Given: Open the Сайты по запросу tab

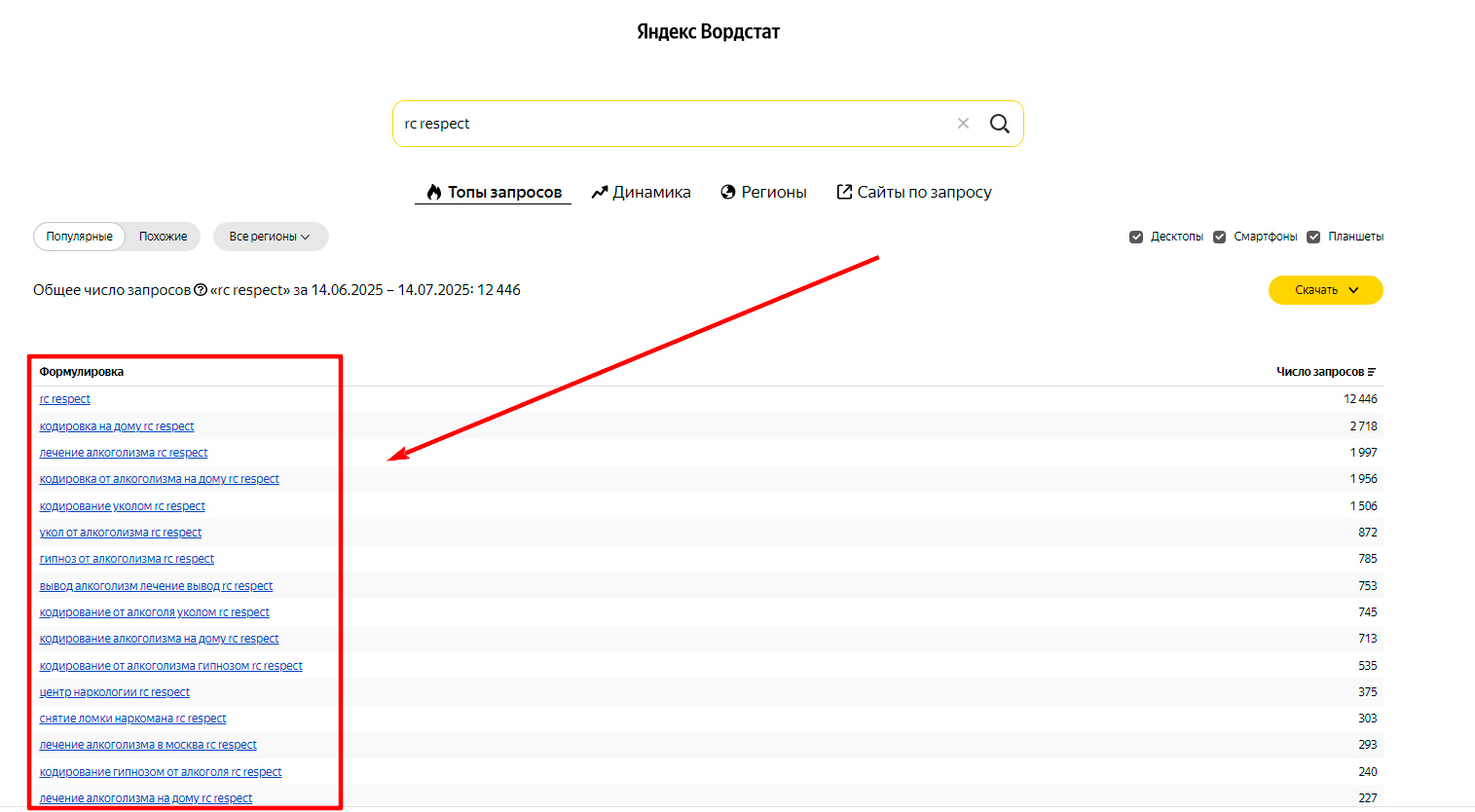Looking at the screenshot, I should coord(914,193).
